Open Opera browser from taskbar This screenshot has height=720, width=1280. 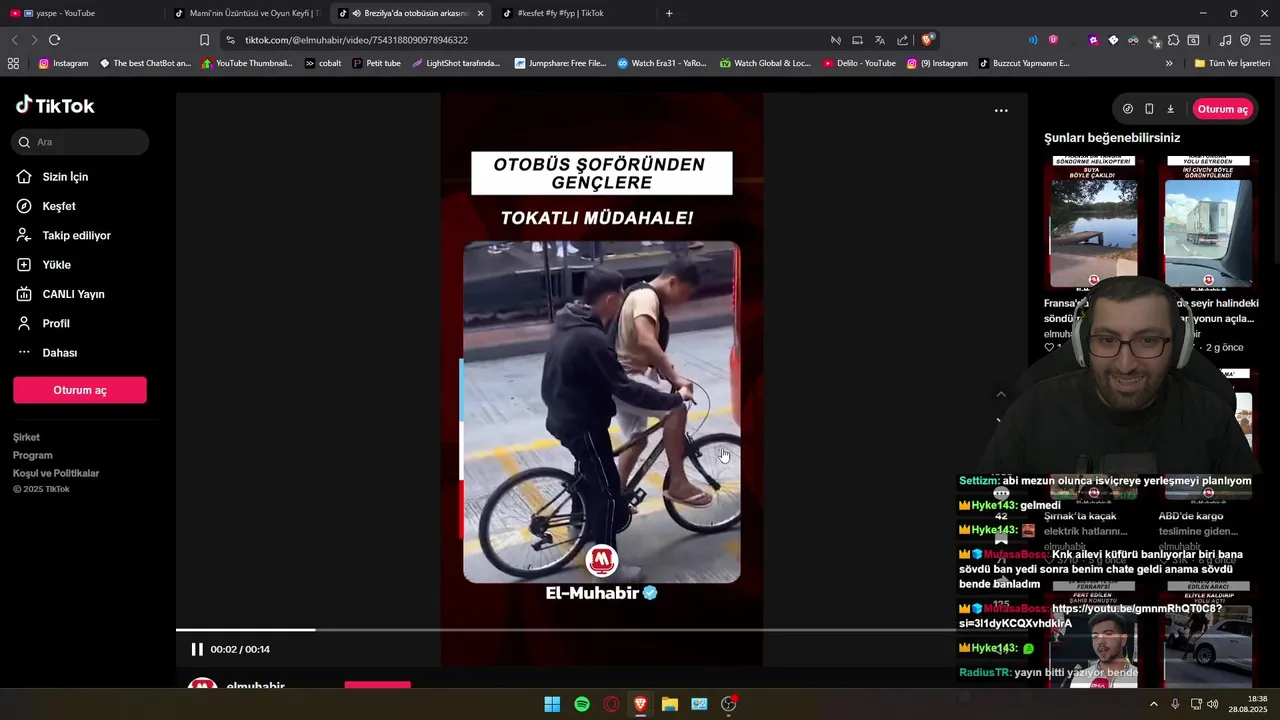click(x=611, y=704)
